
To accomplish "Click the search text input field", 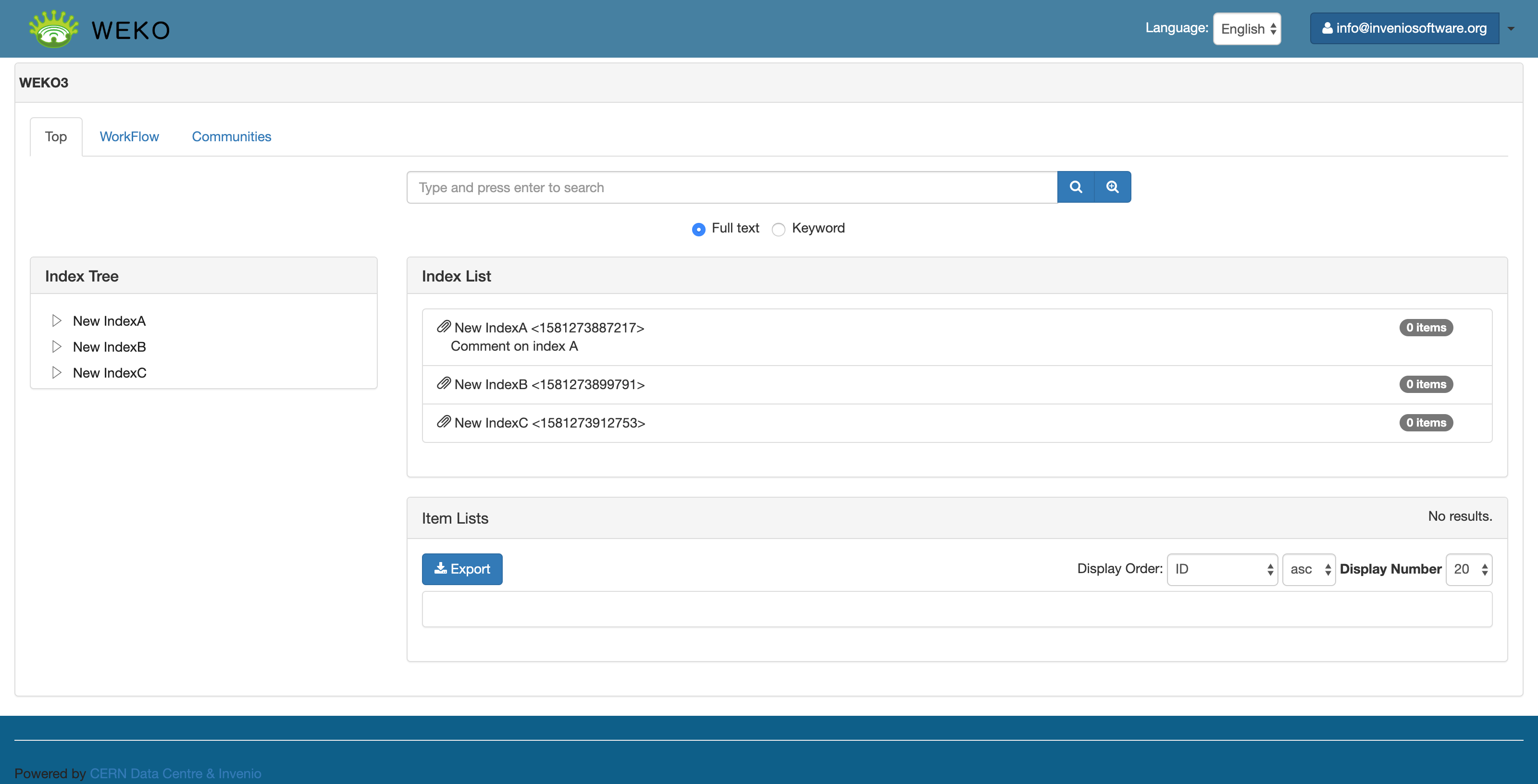I will click(732, 187).
